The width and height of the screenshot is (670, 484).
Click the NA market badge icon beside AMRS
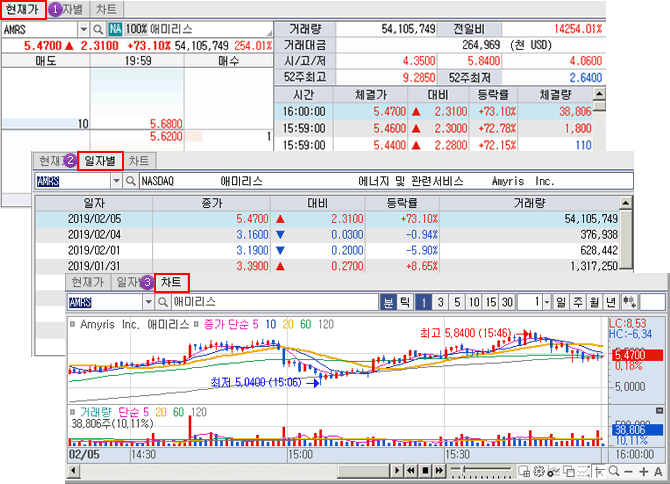[115, 29]
